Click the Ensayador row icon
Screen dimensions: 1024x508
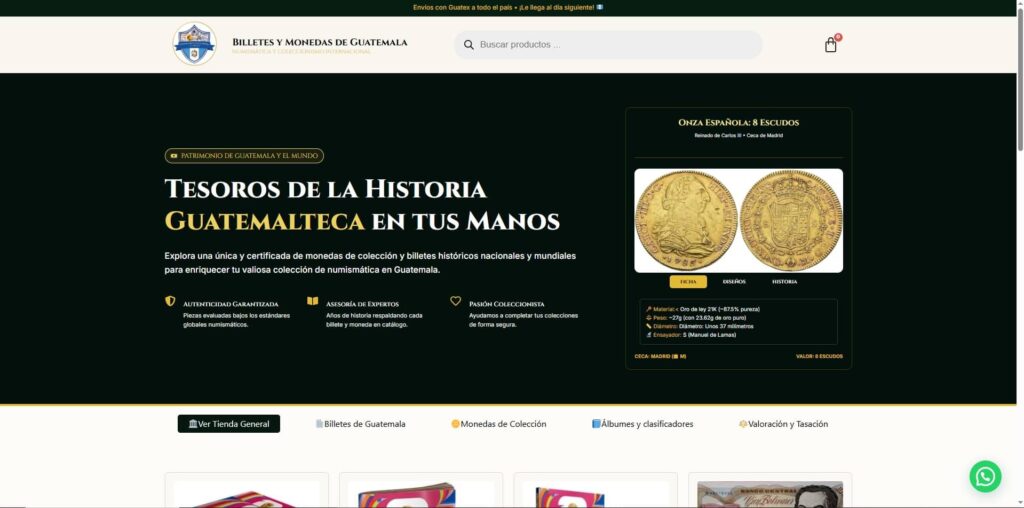click(x=648, y=334)
